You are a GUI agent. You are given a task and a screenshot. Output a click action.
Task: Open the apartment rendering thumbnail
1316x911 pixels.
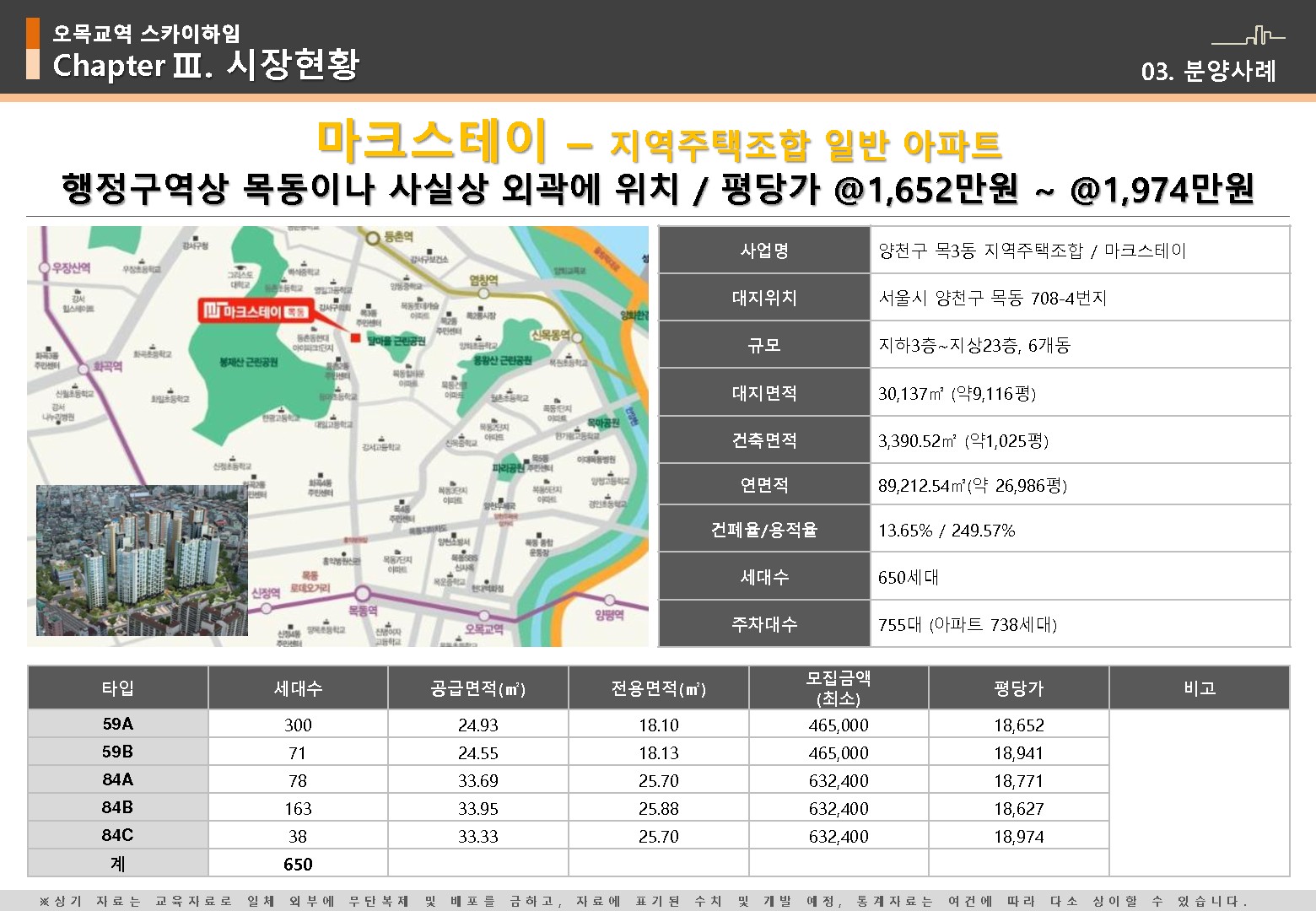point(142,561)
